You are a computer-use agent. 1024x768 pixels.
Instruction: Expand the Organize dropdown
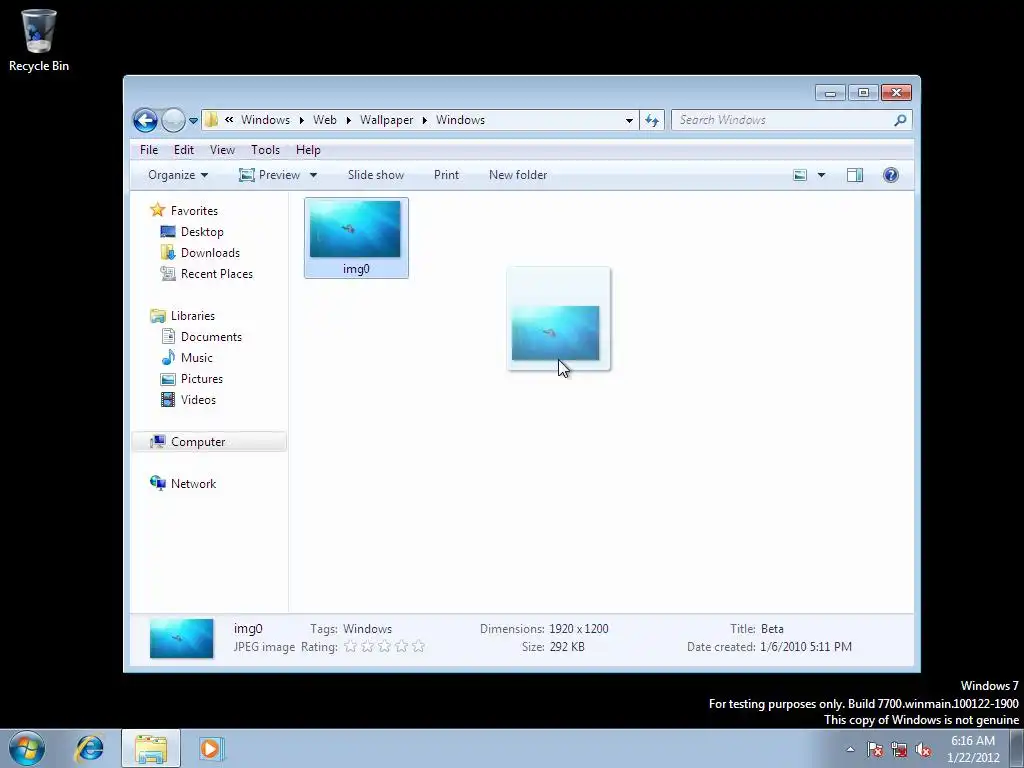click(178, 175)
